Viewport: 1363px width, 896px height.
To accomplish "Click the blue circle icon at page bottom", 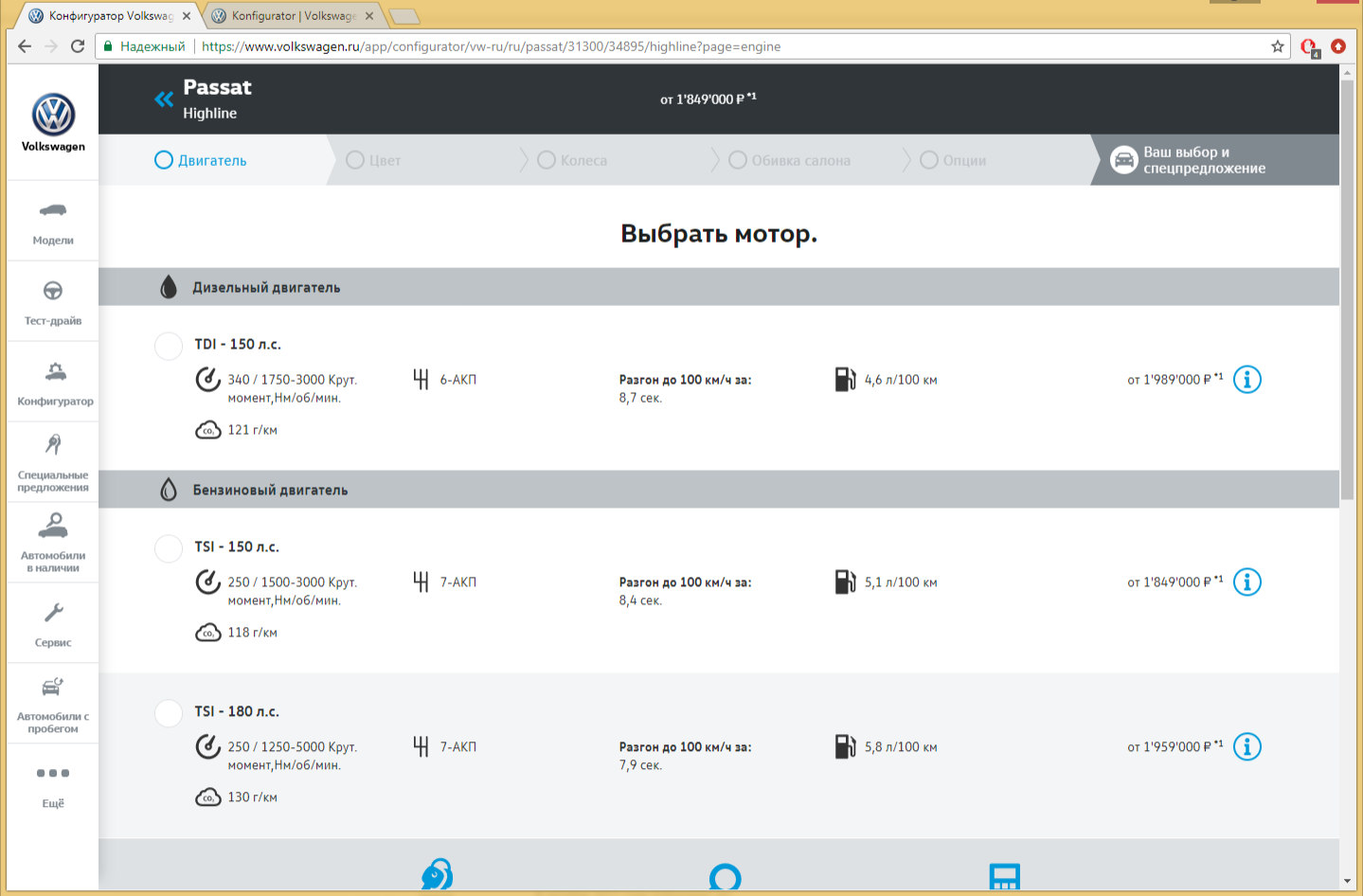I will 726,876.
